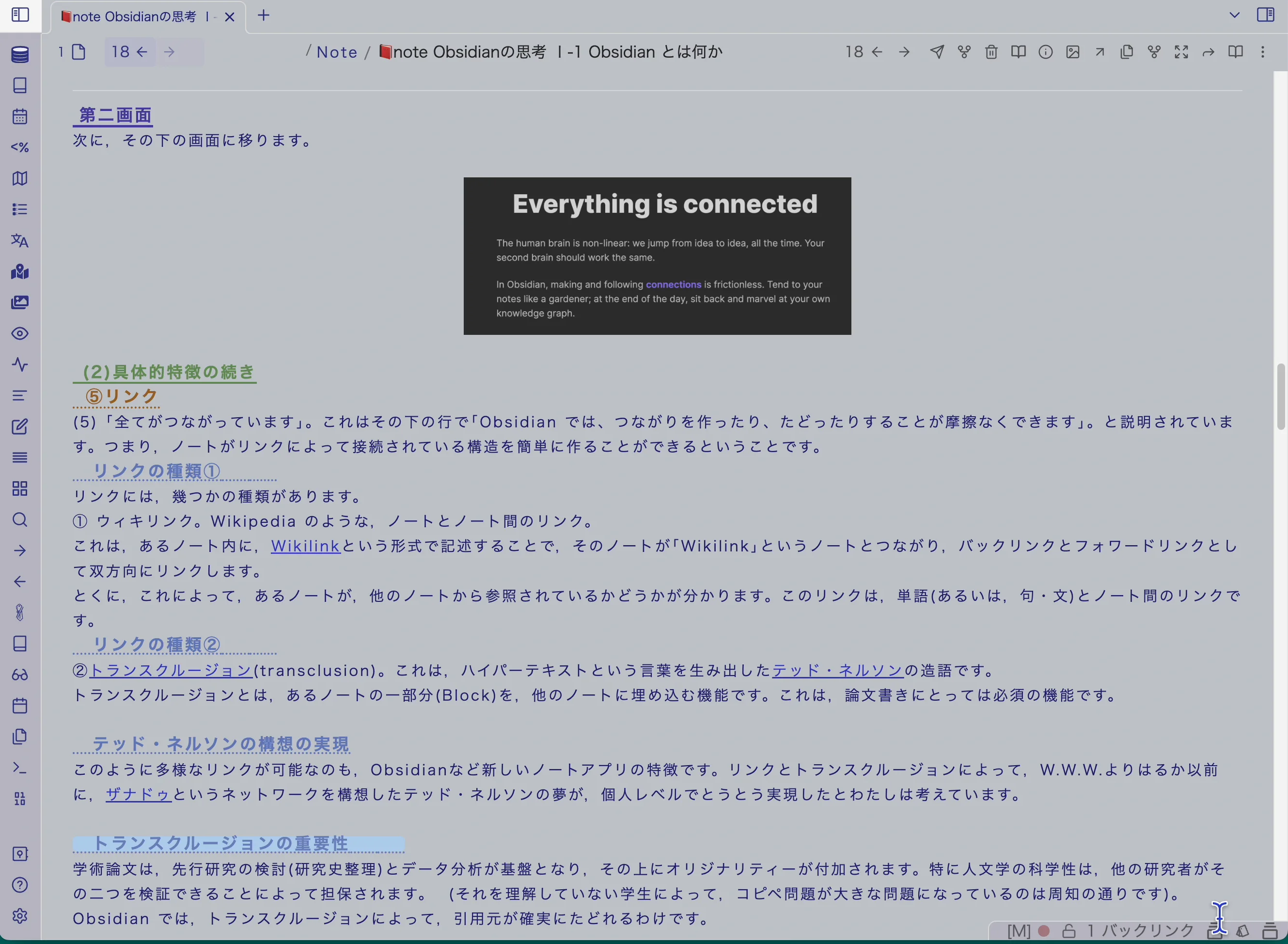
Task: Click the copy documents icon in toolbar
Action: pyautogui.click(x=1127, y=52)
